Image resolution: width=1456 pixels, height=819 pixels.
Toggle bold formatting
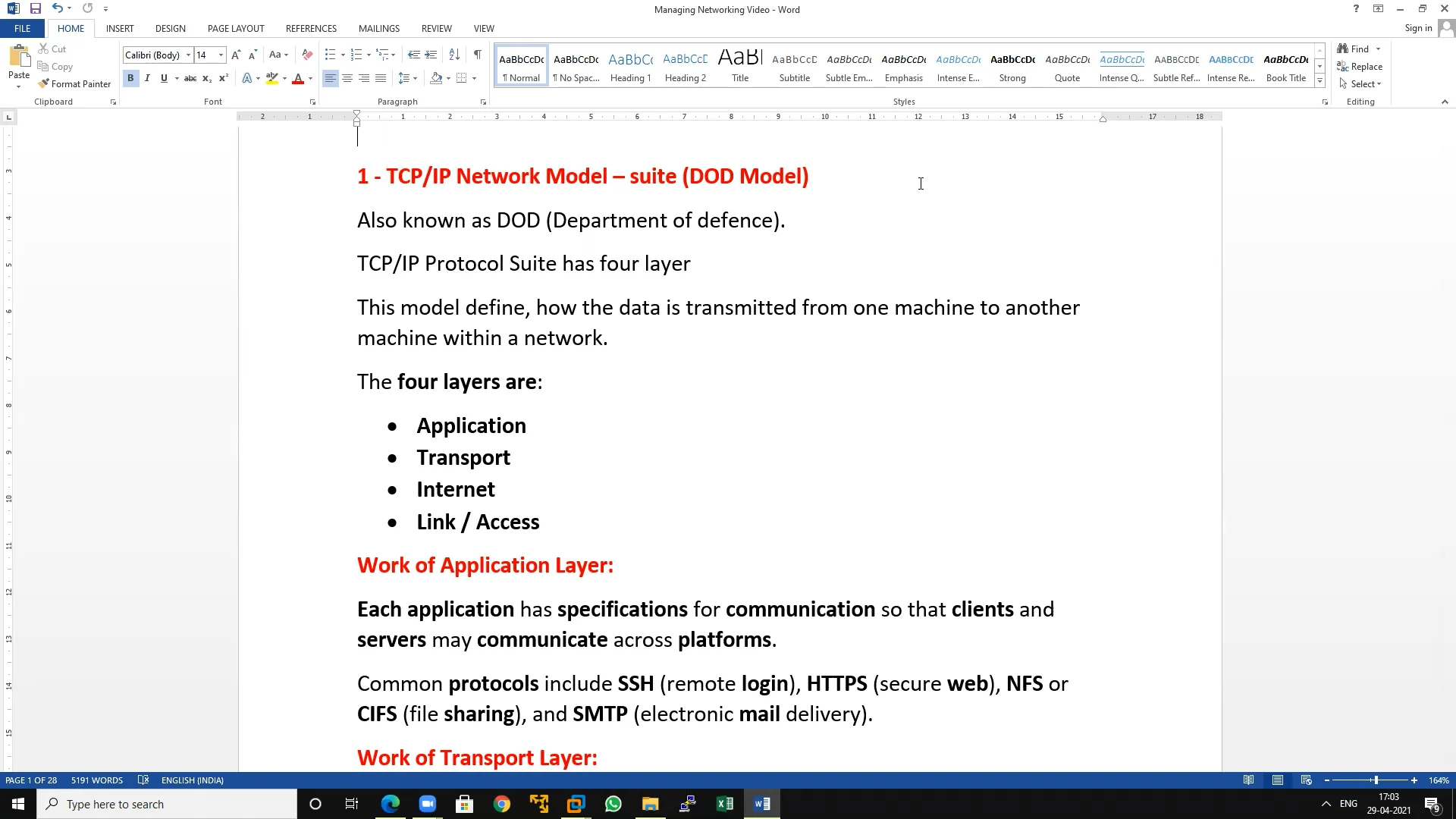pos(130,78)
